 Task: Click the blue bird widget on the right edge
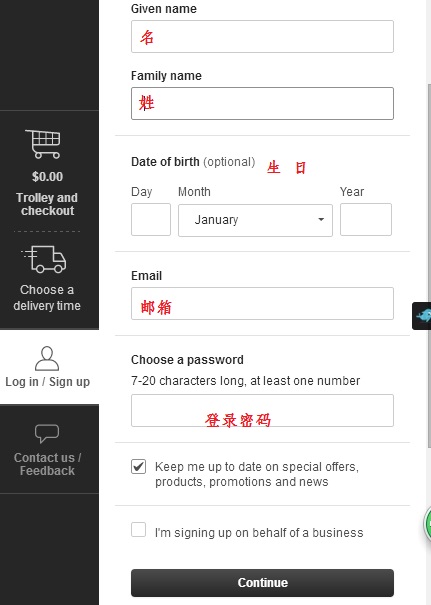coord(422,316)
